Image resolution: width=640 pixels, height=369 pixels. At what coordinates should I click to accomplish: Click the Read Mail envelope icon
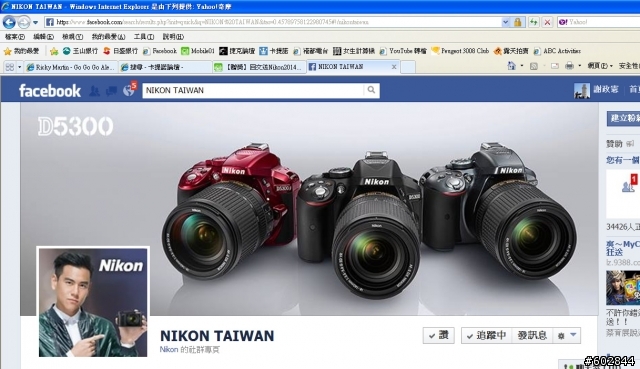tap(555, 66)
